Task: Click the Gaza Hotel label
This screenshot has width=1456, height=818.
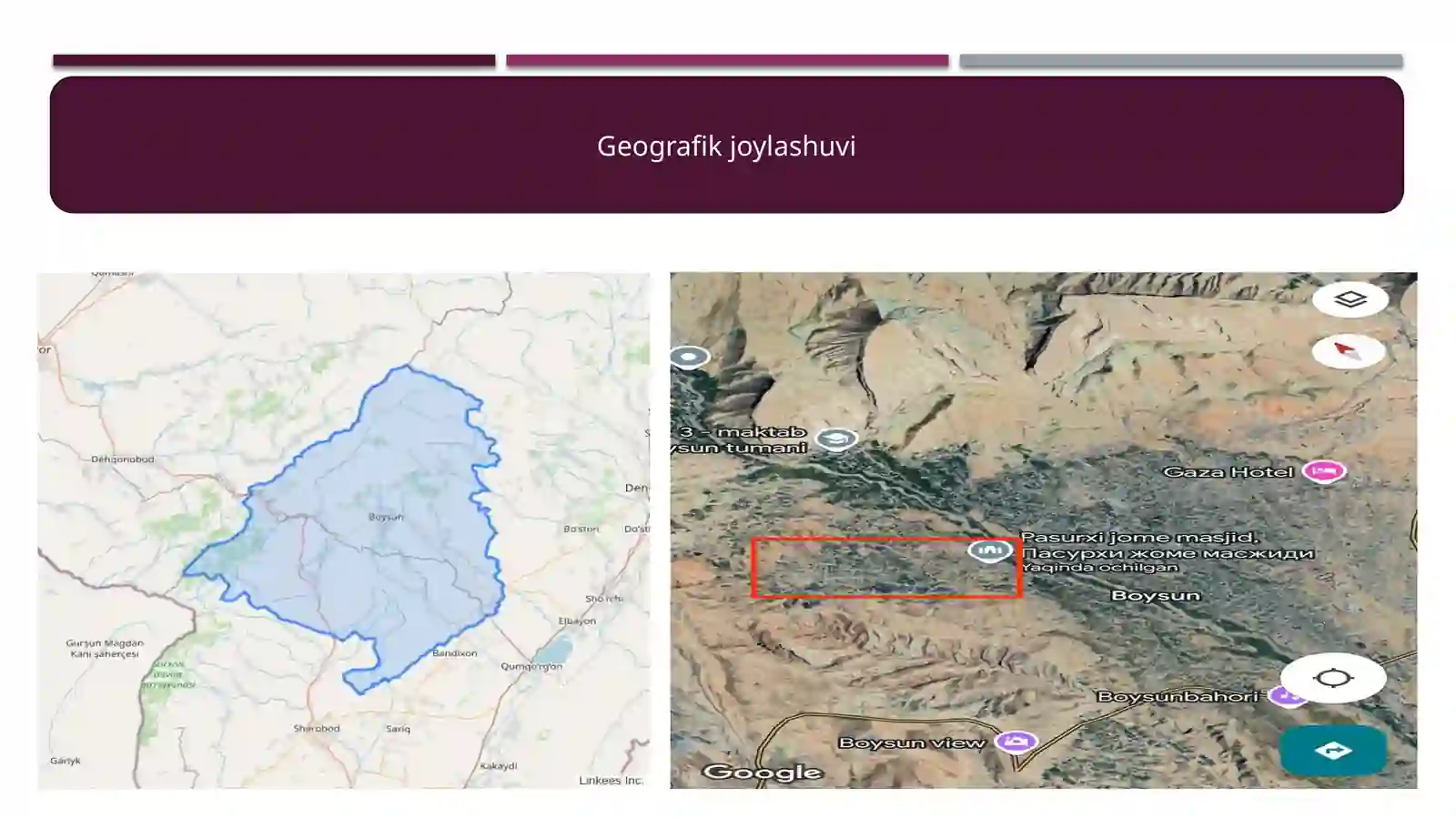Action: (1228, 471)
